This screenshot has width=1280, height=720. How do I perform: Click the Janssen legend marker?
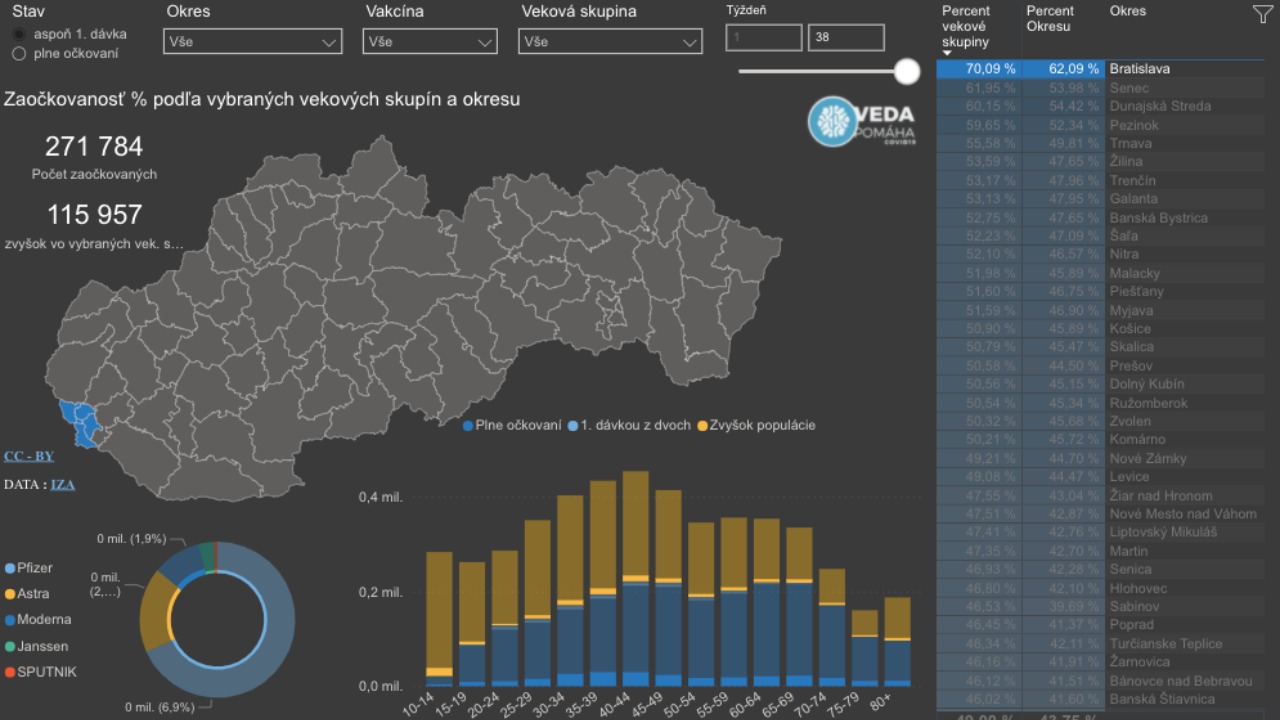tap(10, 646)
